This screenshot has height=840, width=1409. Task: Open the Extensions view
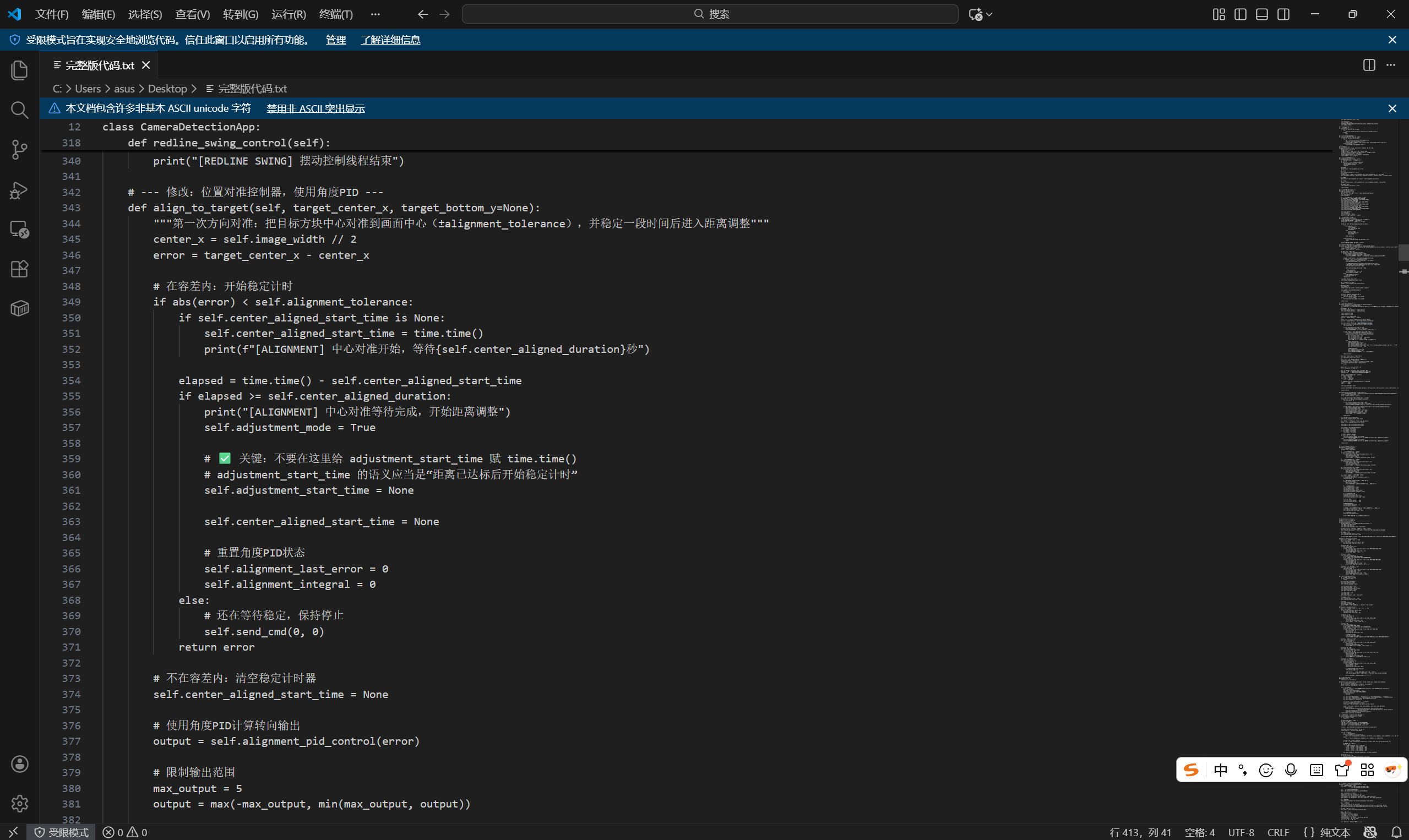pyautogui.click(x=19, y=269)
